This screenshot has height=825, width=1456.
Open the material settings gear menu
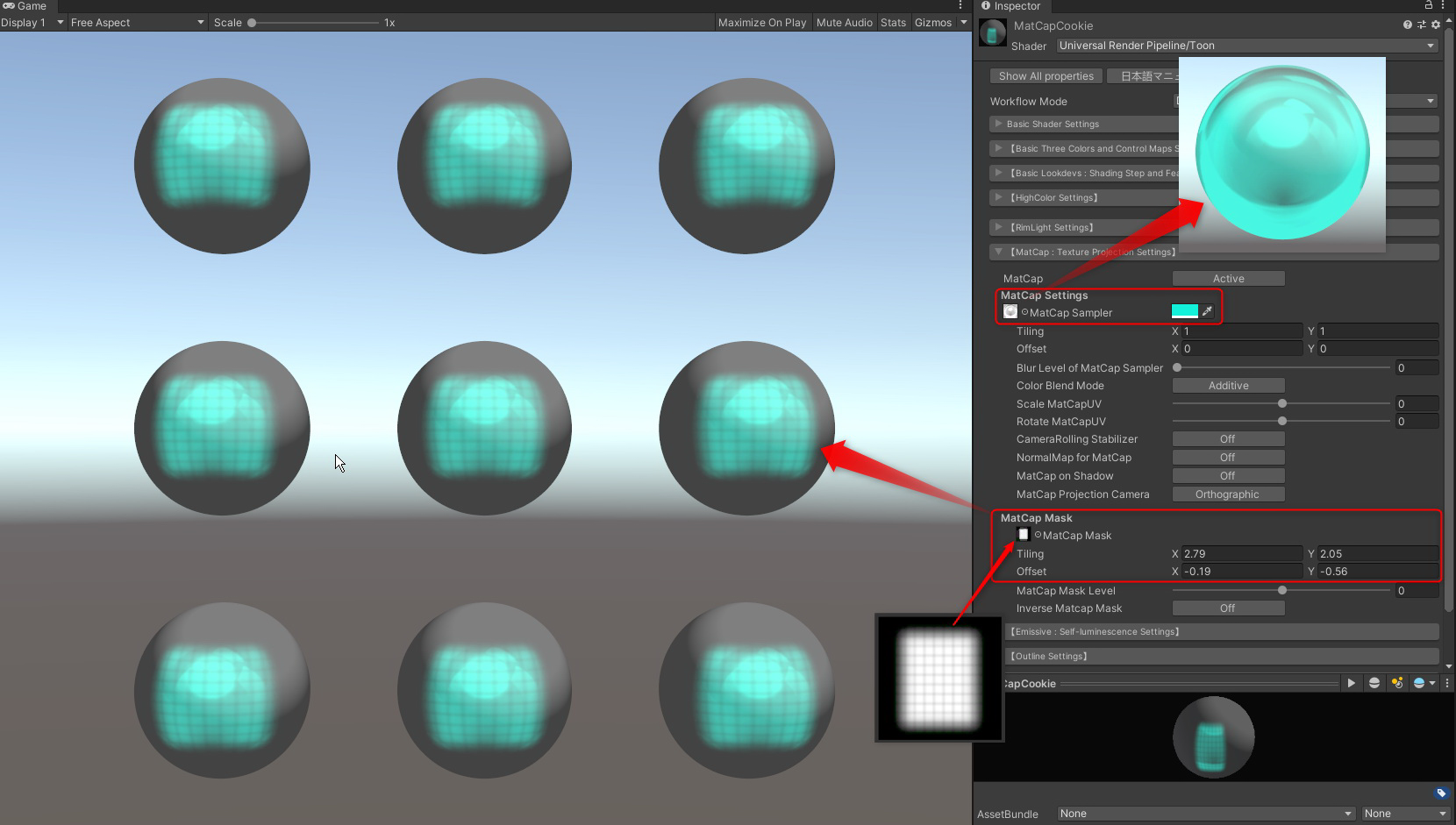coord(1436,25)
